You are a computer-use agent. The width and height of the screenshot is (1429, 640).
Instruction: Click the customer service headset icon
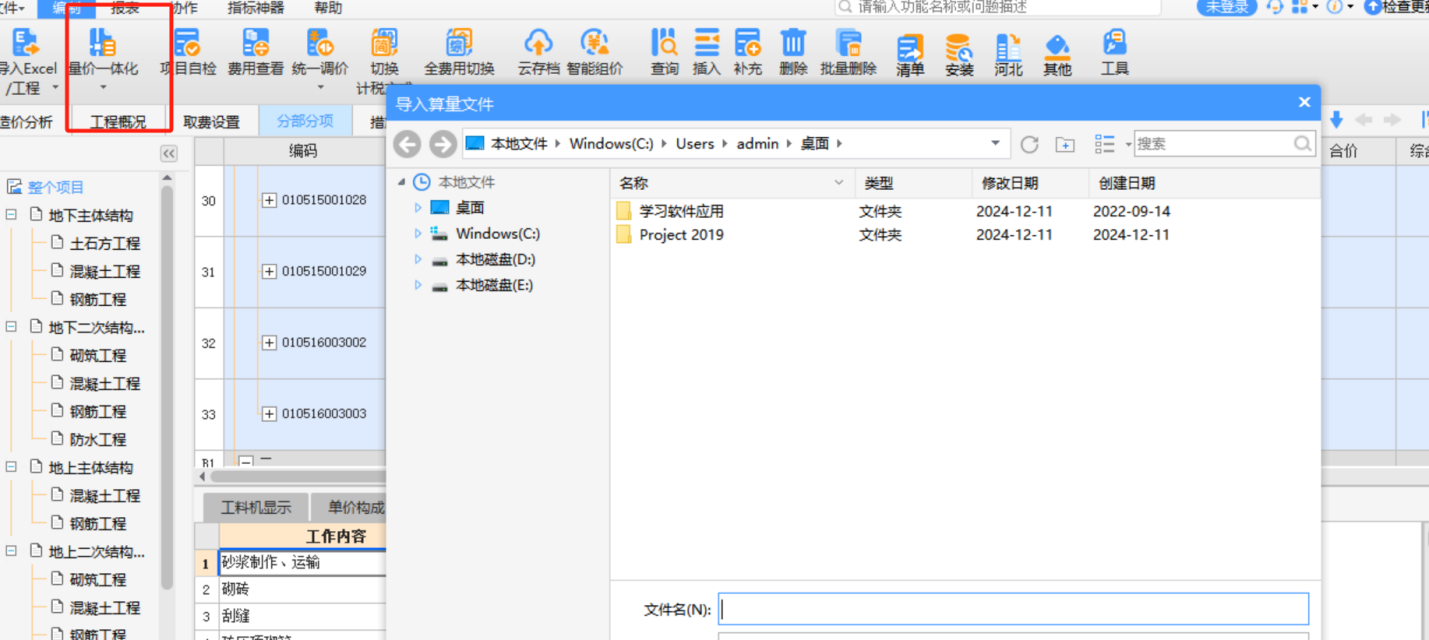(x=1274, y=7)
